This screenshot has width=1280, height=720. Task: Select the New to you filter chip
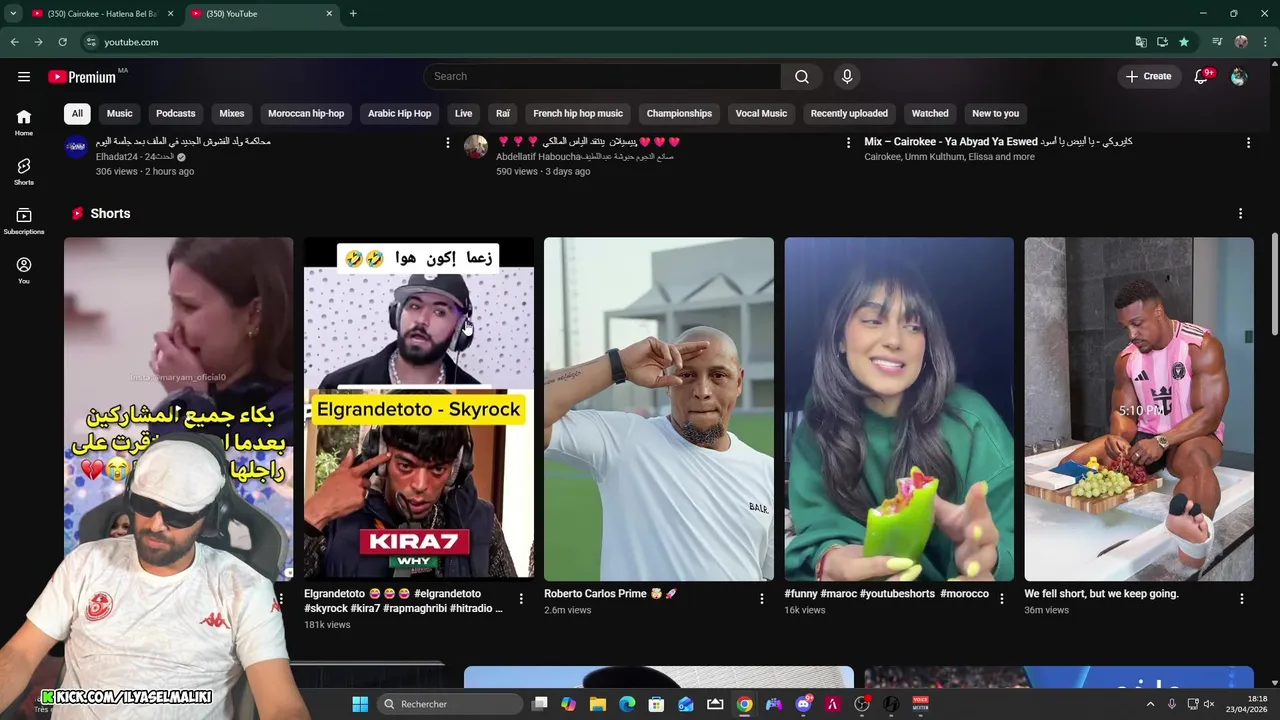[x=995, y=113]
